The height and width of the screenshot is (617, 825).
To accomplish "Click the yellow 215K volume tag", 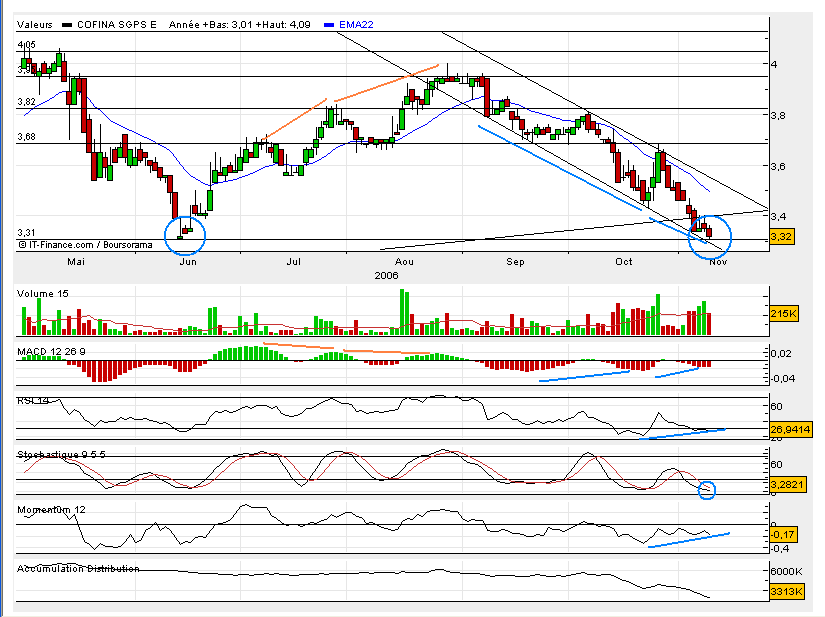I will [784, 314].
